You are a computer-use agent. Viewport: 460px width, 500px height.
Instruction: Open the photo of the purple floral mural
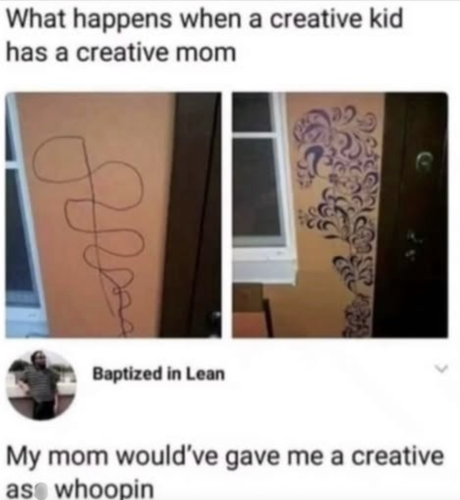pyautogui.click(x=340, y=215)
